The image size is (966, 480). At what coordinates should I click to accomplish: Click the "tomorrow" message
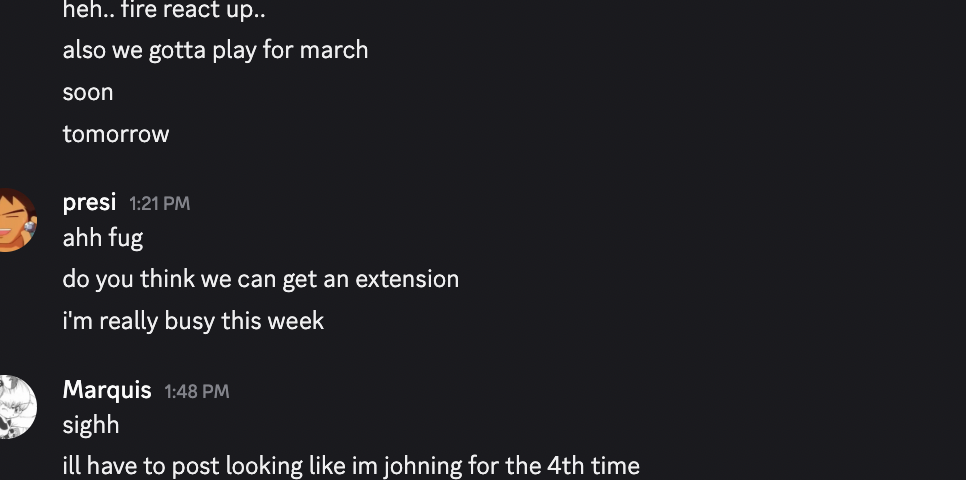pyautogui.click(x=116, y=134)
